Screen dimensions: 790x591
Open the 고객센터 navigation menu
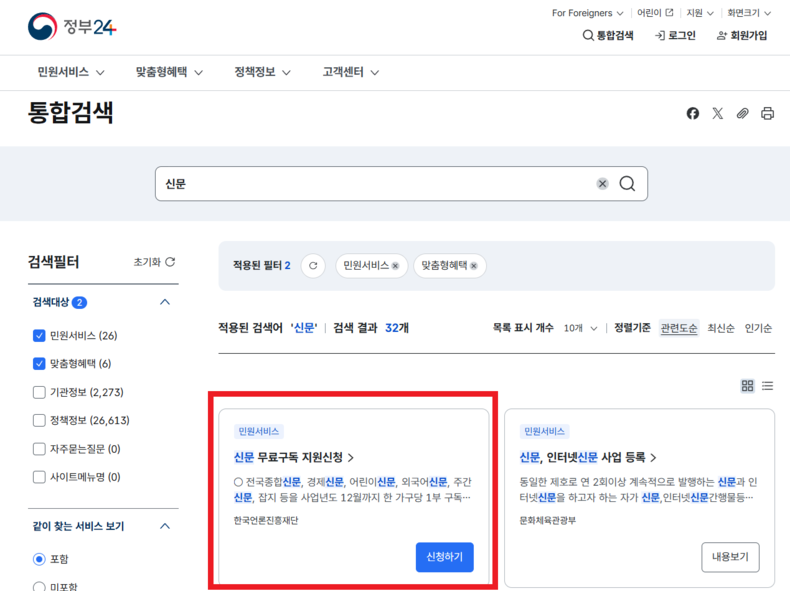[351, 73]
